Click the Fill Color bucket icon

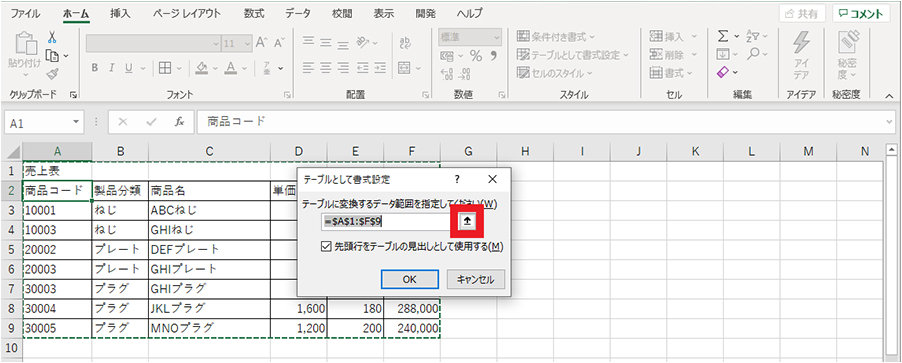(201, 68)
